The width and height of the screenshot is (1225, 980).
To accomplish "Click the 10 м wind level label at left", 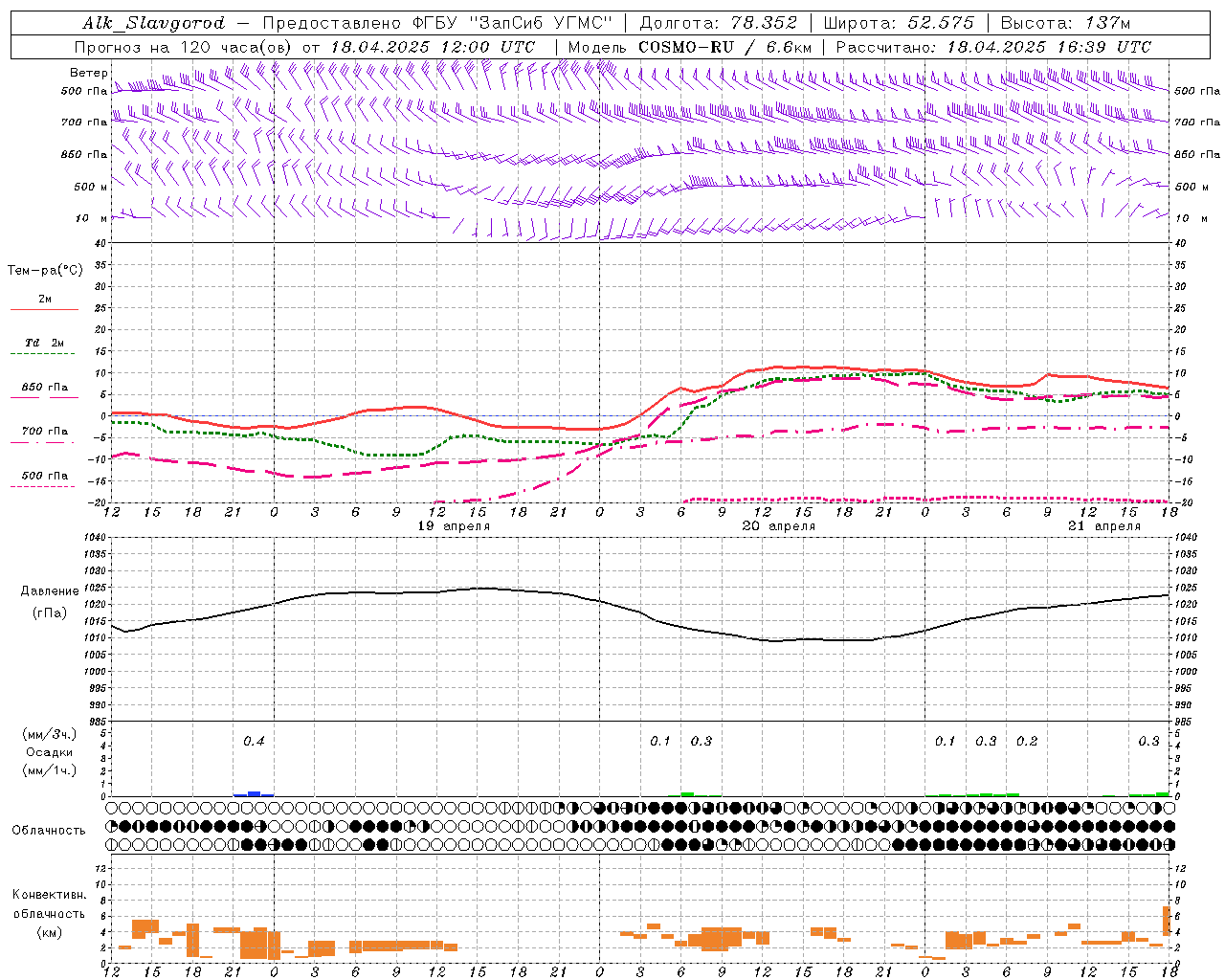I will pos(91,218).
